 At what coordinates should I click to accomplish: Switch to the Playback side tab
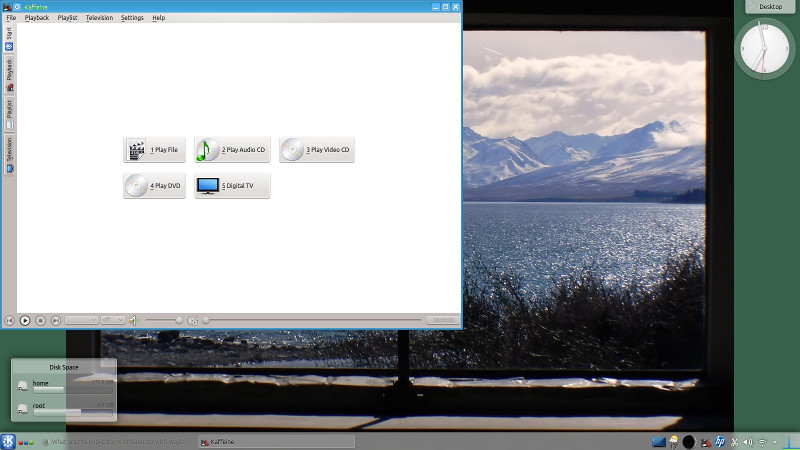pos(9,72)
